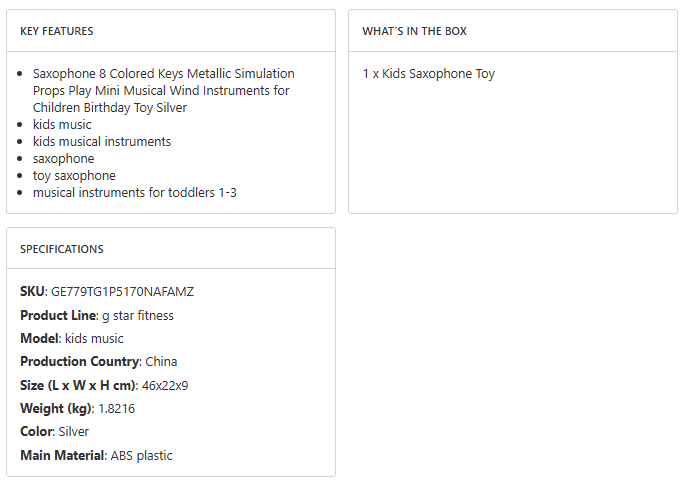Click the "China" production country value
The height and width of the screenshot is (484, 683).
161,362
